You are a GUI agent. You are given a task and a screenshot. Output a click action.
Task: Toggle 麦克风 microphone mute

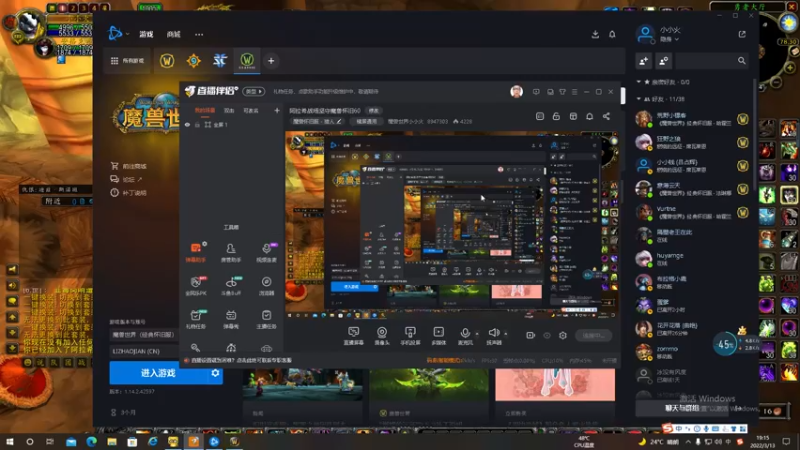coord(464,336)
